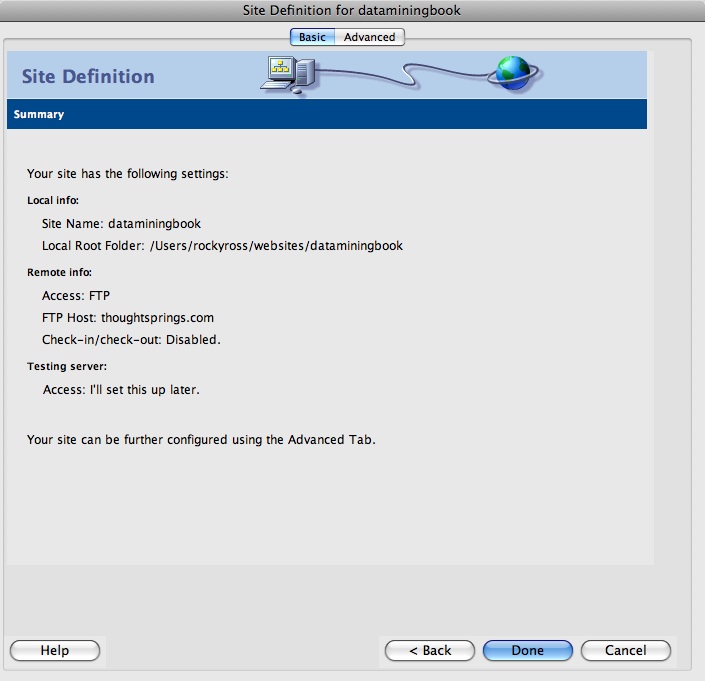Click the 'Access: FTP' line
Screen dimensions: 705x681
76,296
